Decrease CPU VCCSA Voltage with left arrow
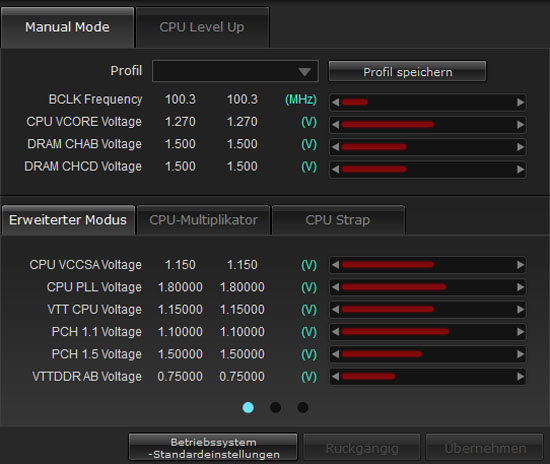 335,265
